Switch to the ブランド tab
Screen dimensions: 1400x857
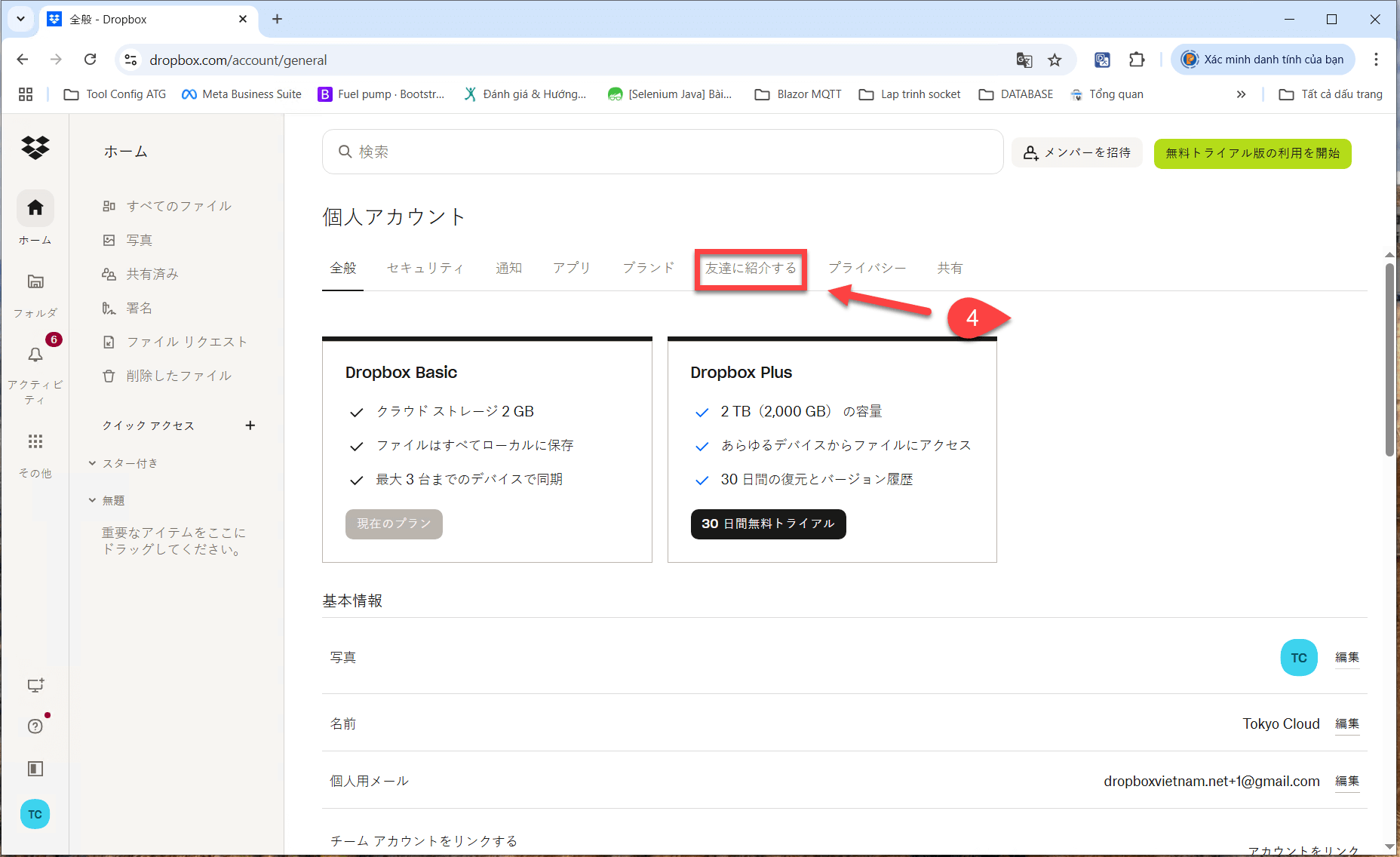[x=648, y=268]
